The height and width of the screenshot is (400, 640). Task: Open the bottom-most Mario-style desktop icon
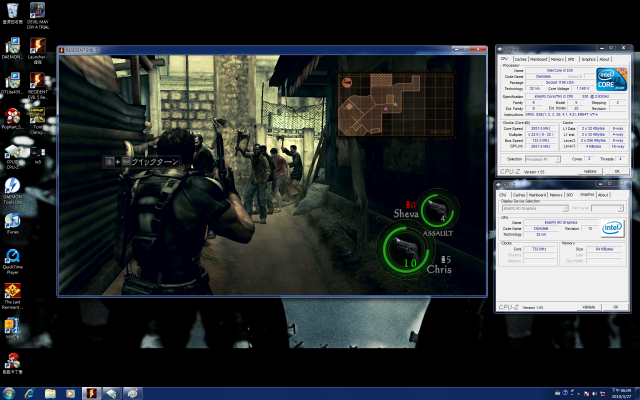(x=13, y=363)
